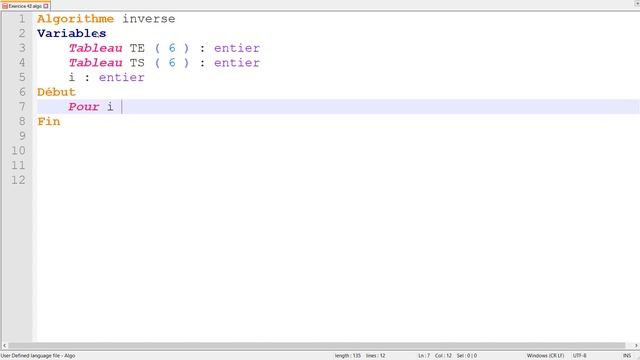Toggle the INS insert mode indicator
Screen dimensions: 640x360
pyautogui.click(x=627, y=356)
